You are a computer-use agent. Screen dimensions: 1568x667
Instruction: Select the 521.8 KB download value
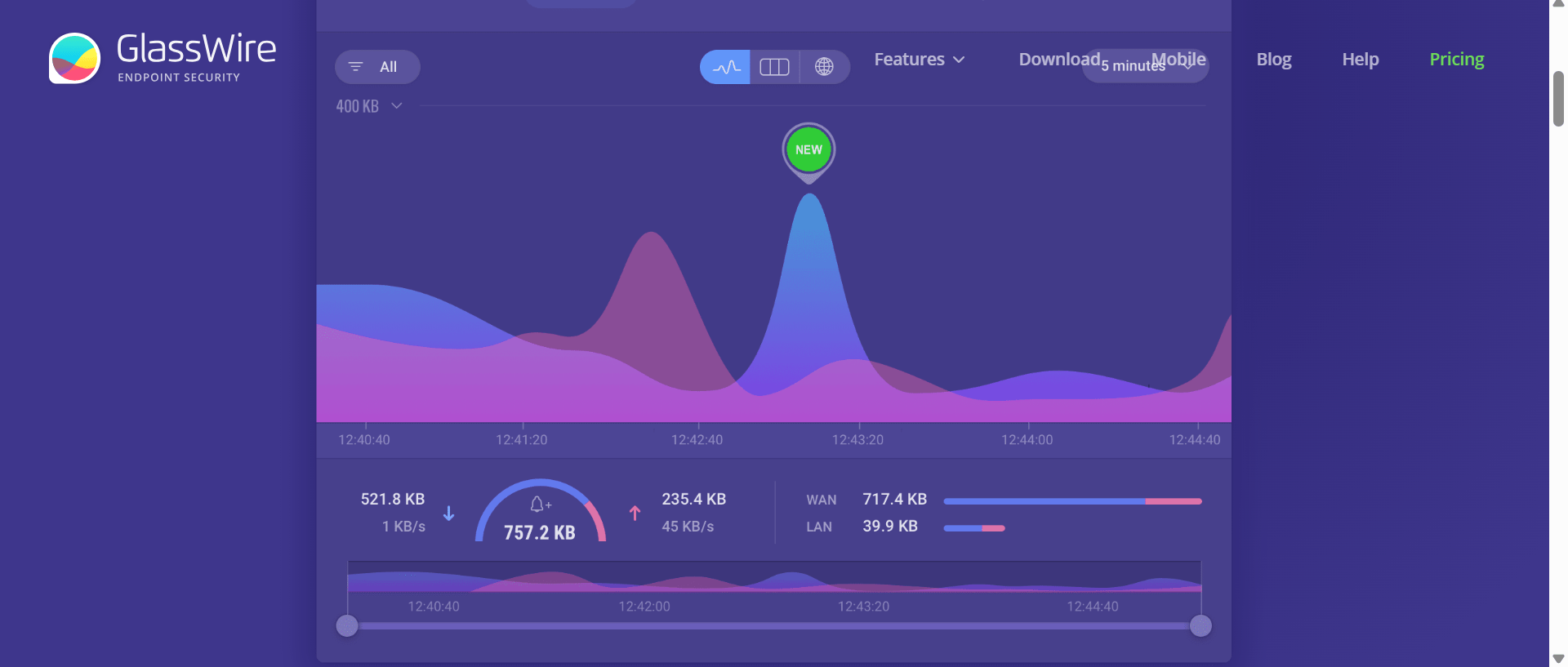[x=393, y=499]
